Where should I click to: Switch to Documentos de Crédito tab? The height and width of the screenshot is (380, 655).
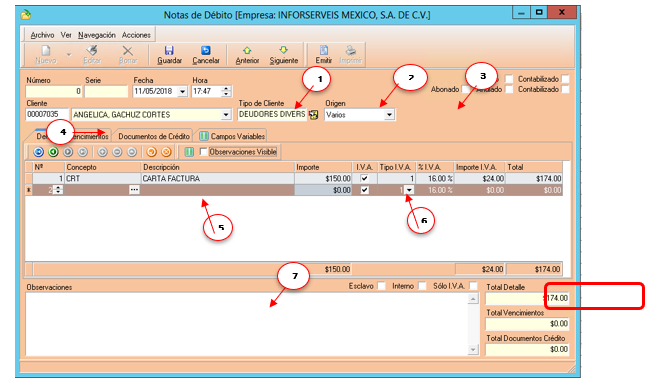click(154, 136)
